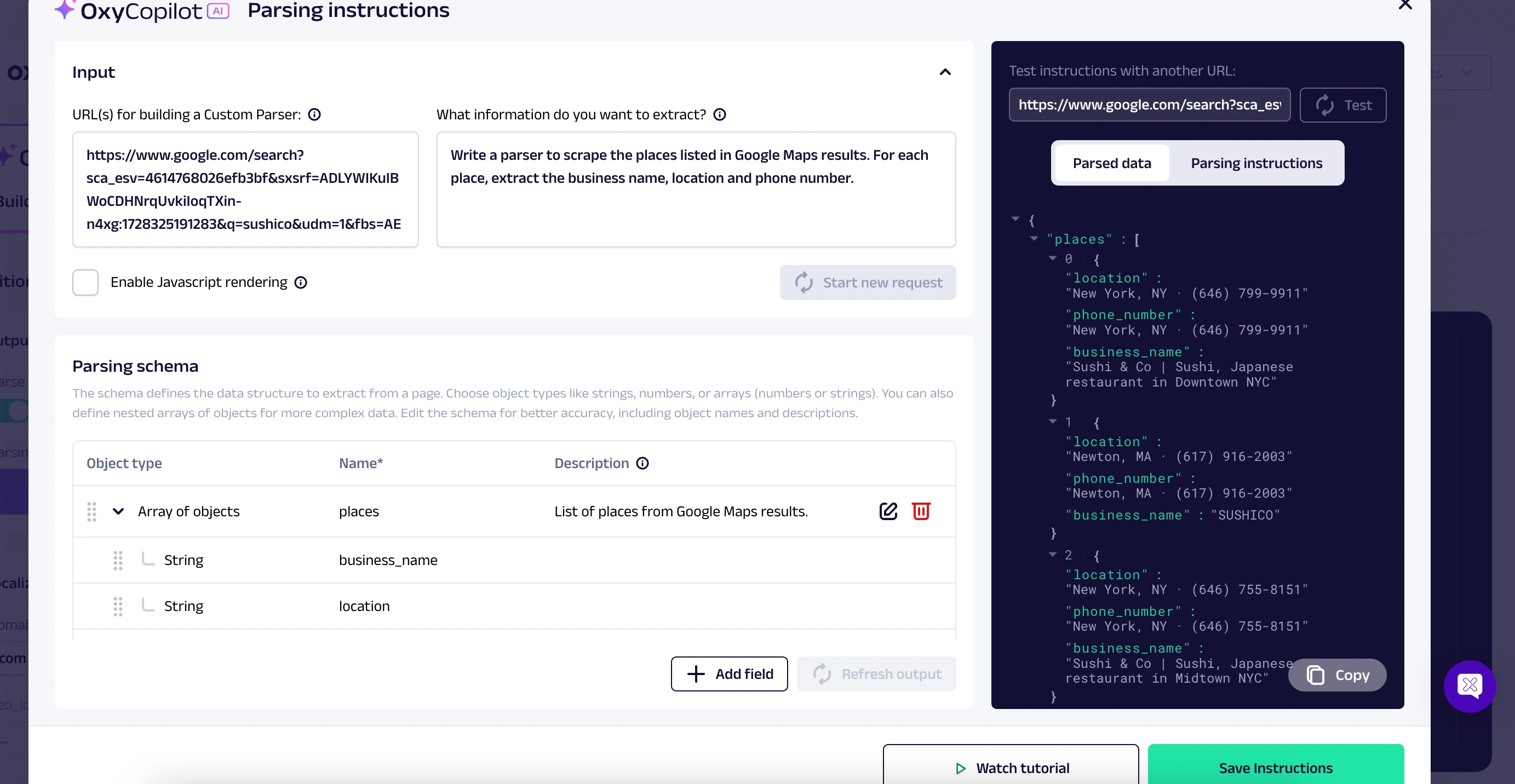The image size is (1515, 784).
Task: Grab drag handle of location row
Action: [118, 606]
